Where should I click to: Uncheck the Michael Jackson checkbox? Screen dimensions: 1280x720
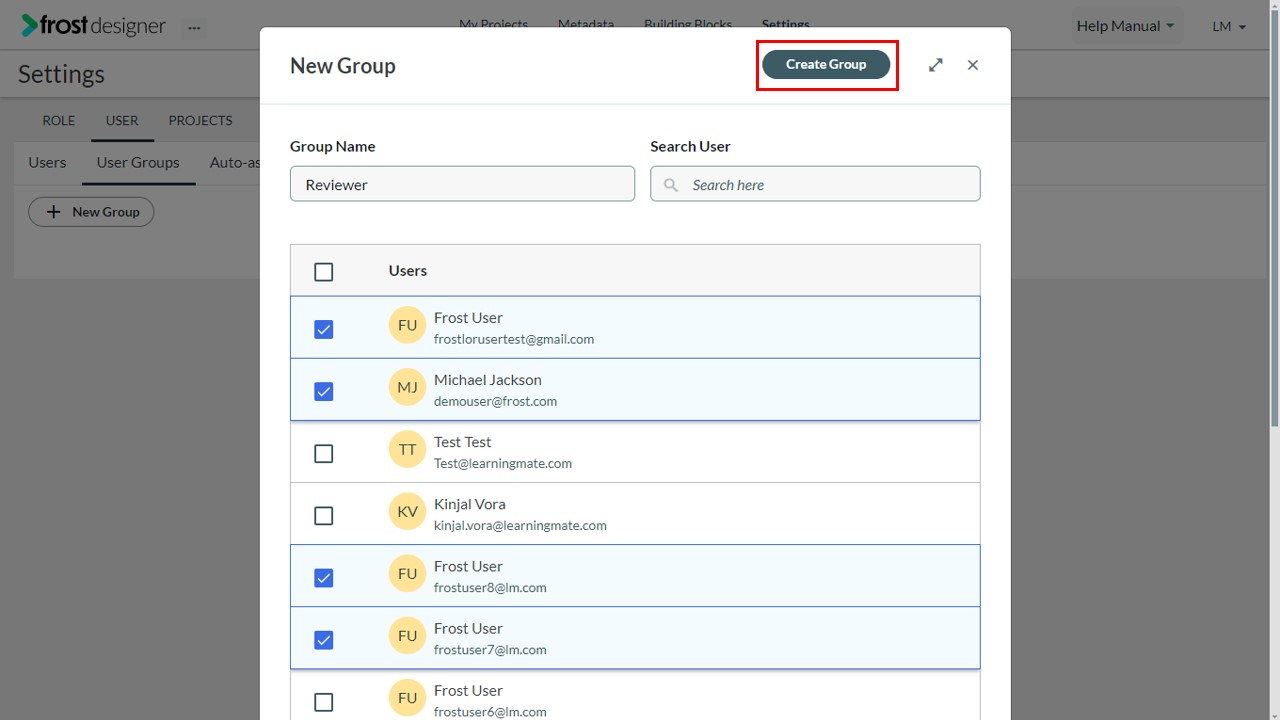tap(324, 391)
